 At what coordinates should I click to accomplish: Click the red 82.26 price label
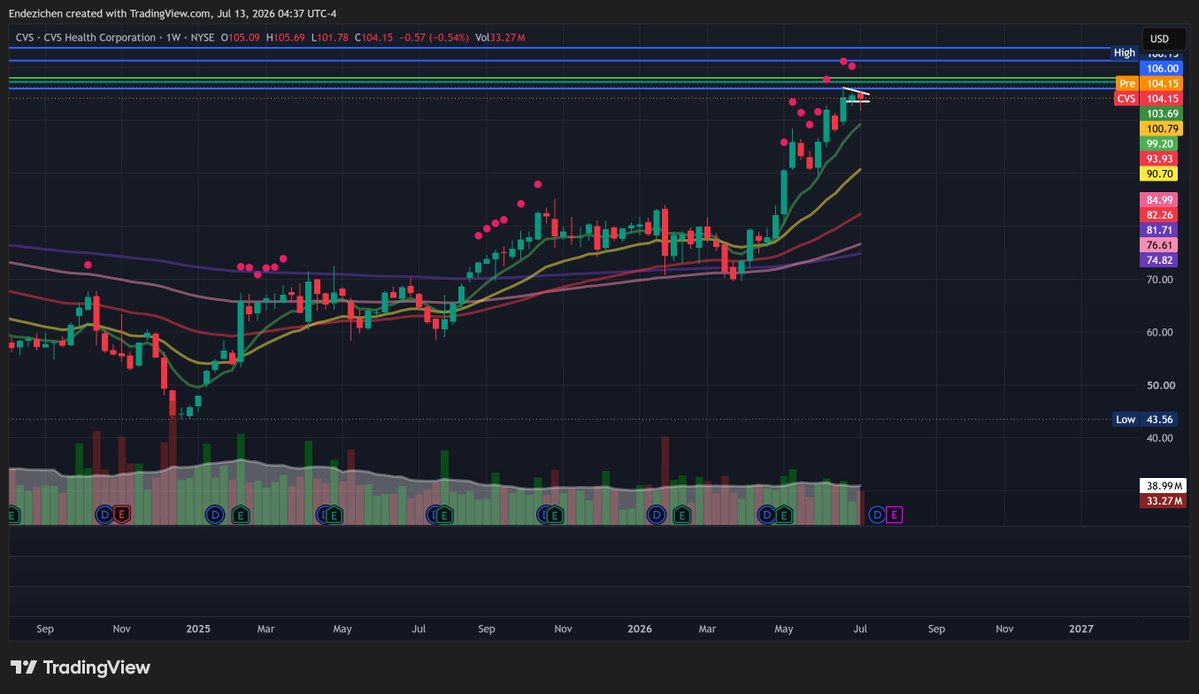[1159, 215]
